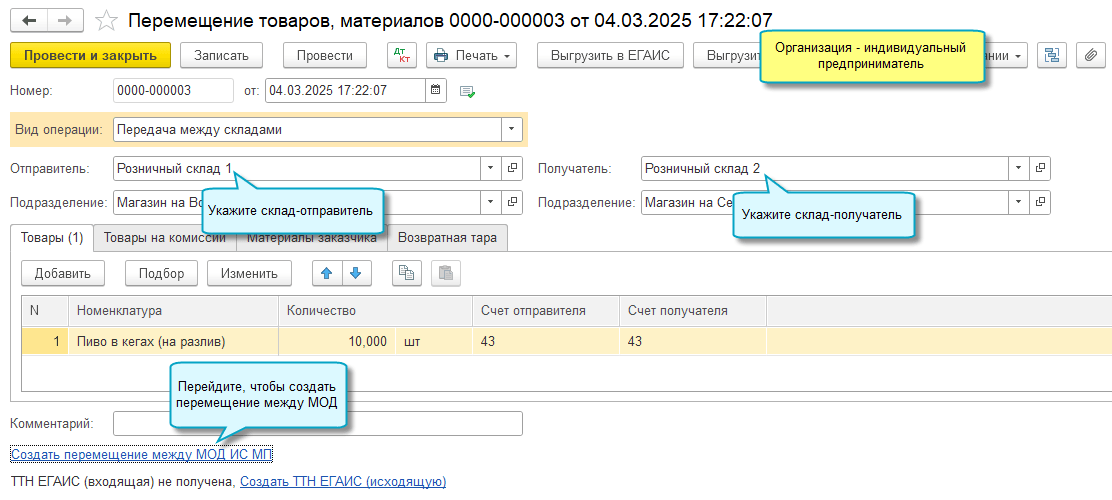Click the N column header
The height and width of the screenshot is (500, 1112).
point(45,311)
